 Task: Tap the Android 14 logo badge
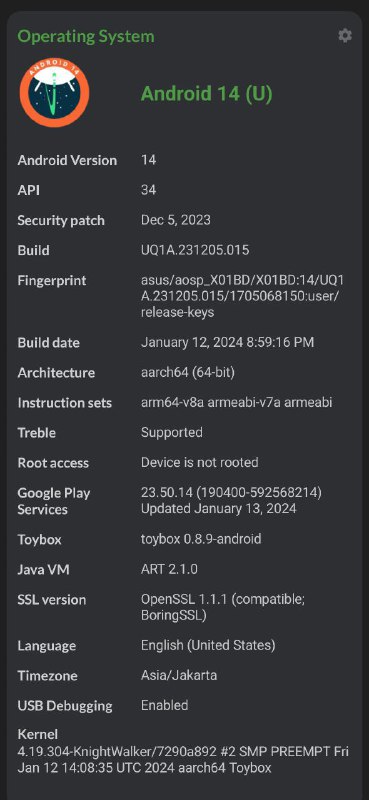pos(55,92)
